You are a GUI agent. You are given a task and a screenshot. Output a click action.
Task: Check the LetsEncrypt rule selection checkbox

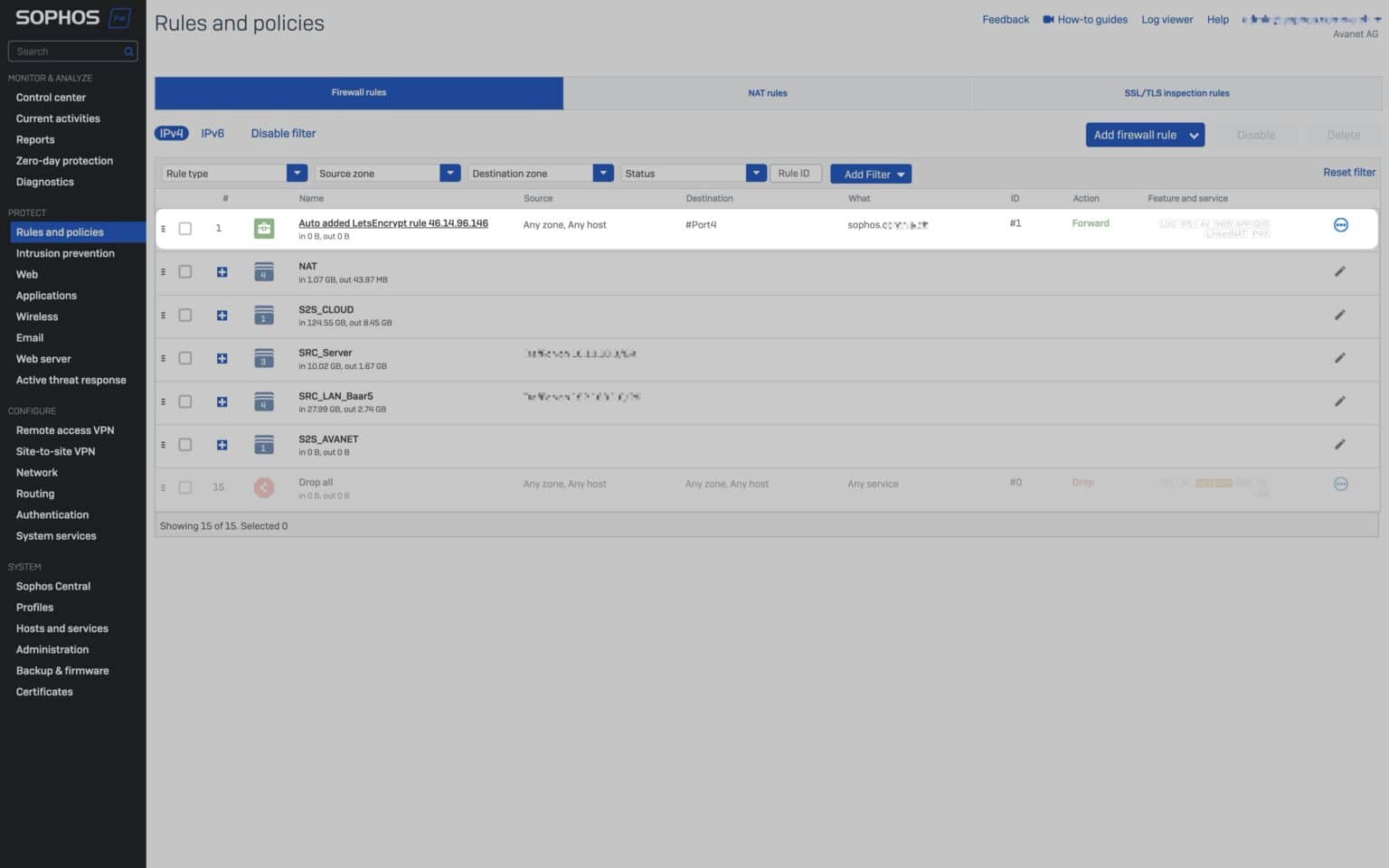(x=185, y=228)
